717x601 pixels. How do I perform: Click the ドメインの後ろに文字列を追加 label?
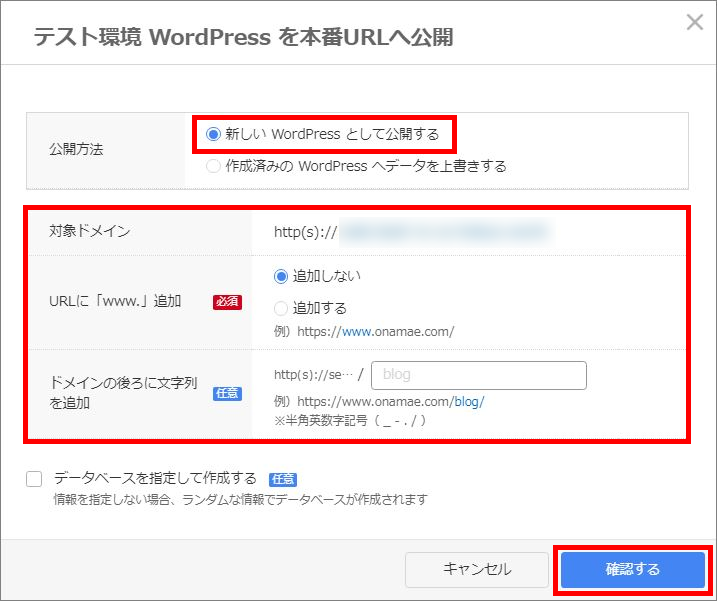[x=123, y=393]
